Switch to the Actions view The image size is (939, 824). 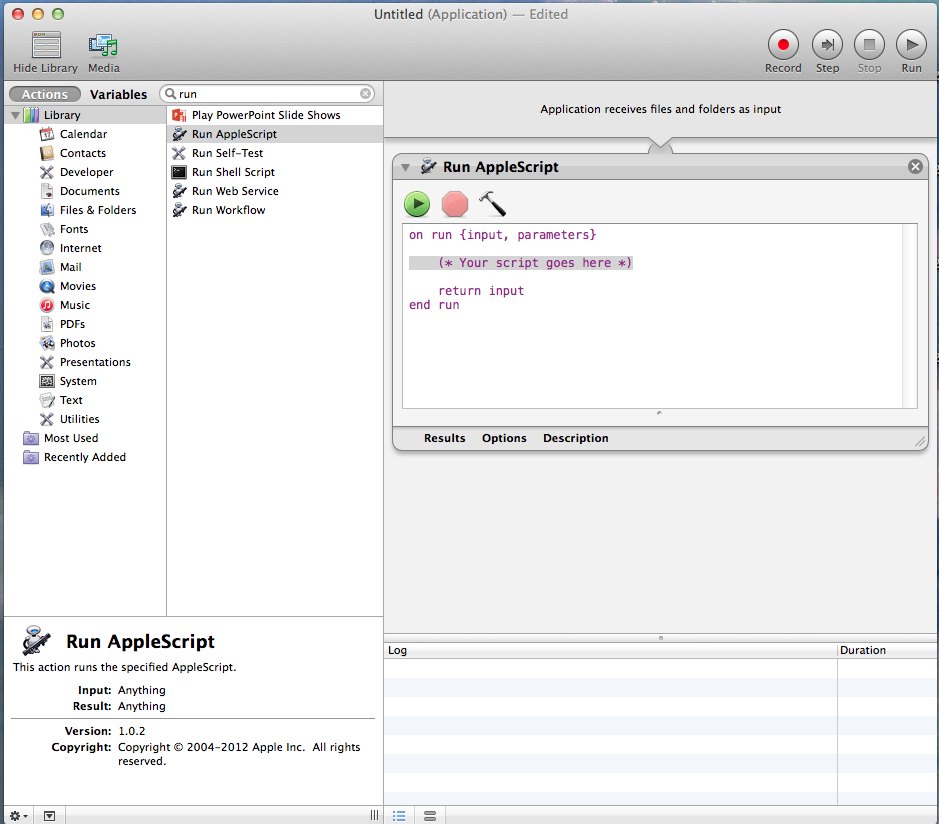(45, 94)
